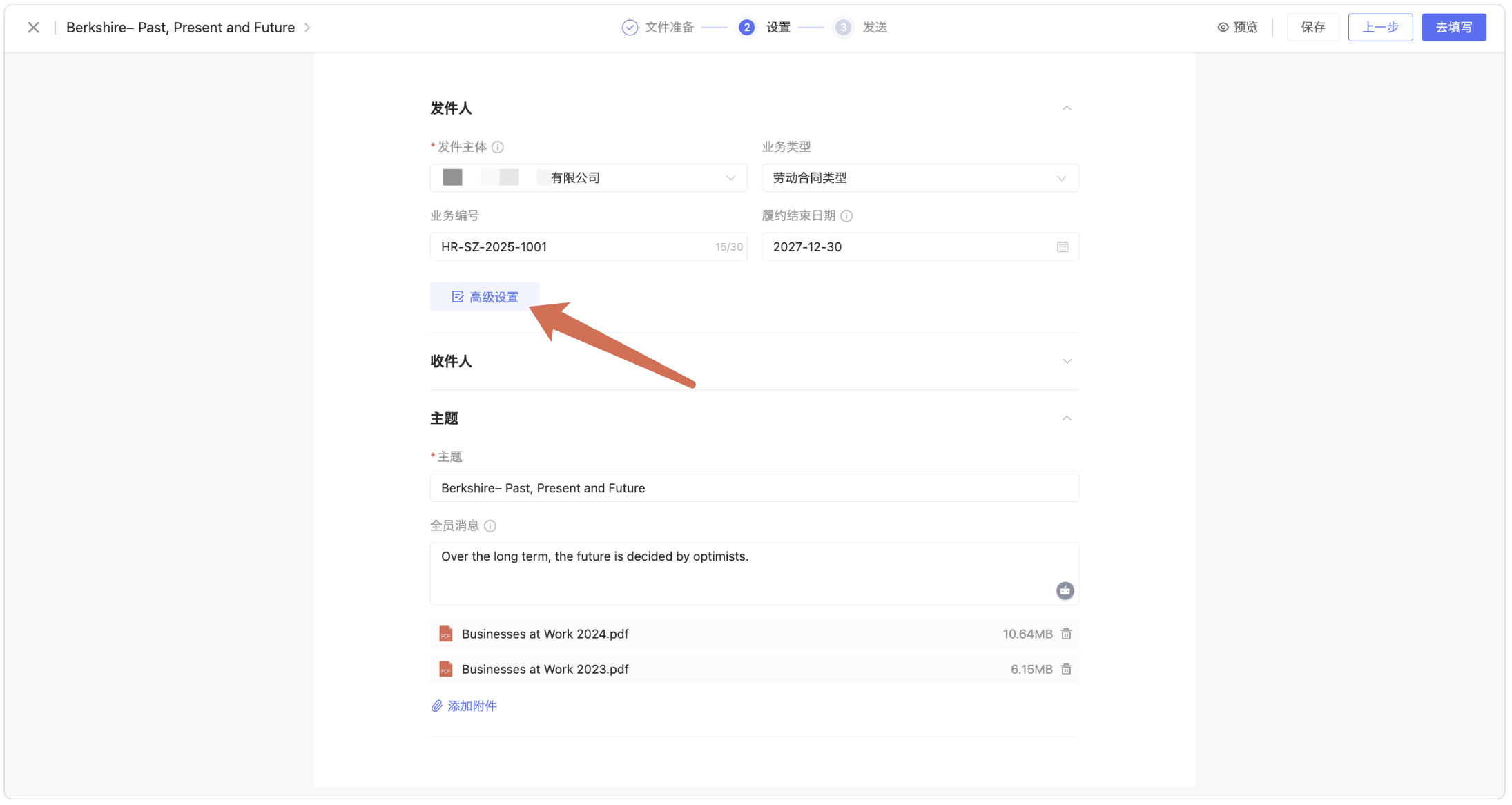Screen dimensions: 1512x805
Task: Go to the 文件准备 step
Action: tap(658, 28)
